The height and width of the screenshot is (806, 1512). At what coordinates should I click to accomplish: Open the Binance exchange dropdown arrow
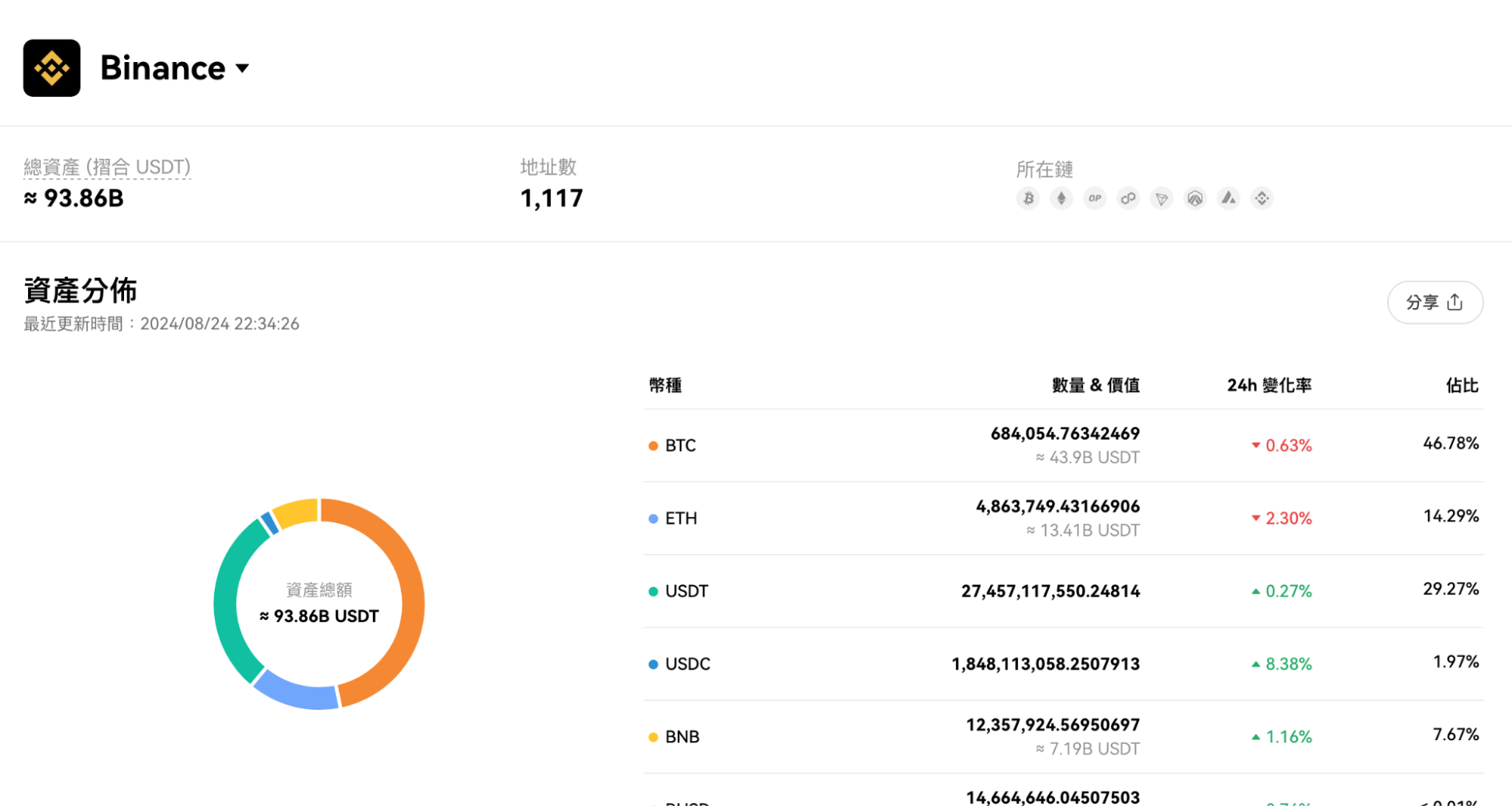242,69
